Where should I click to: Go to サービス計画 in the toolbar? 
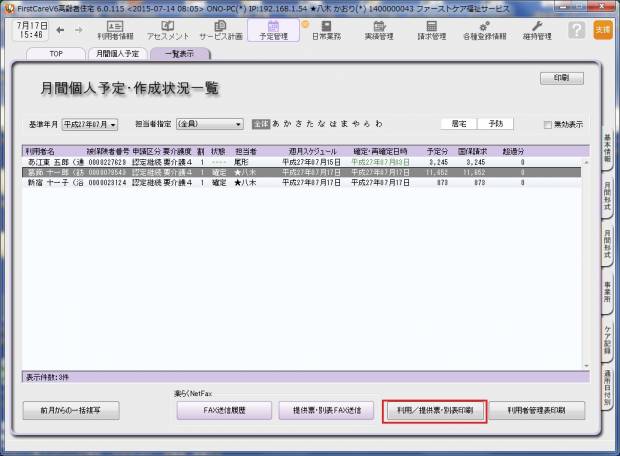pos(219,29)
